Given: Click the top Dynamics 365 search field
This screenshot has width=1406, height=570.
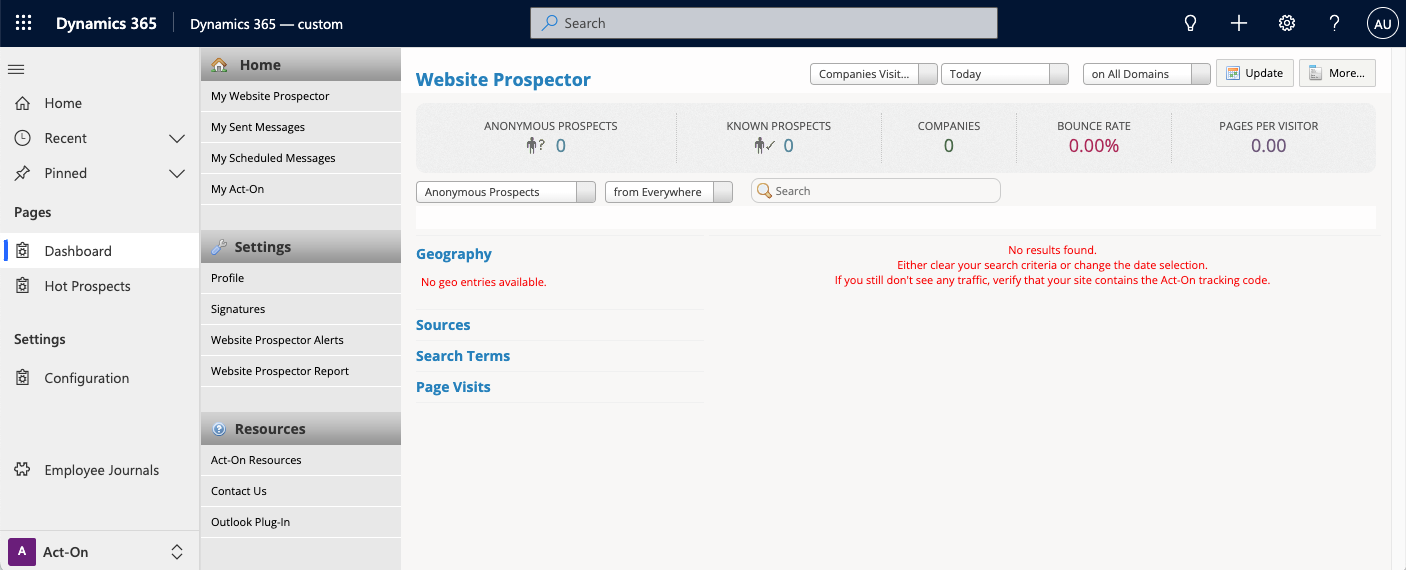Looking at the screenshot, I should pos(763,23).
